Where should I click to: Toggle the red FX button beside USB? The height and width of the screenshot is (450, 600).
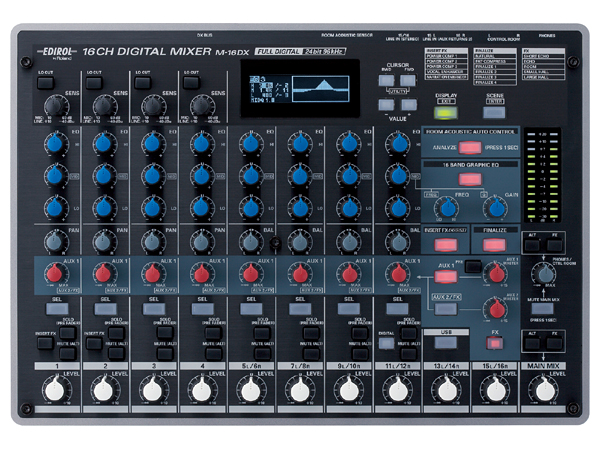[x=494, y=343]
